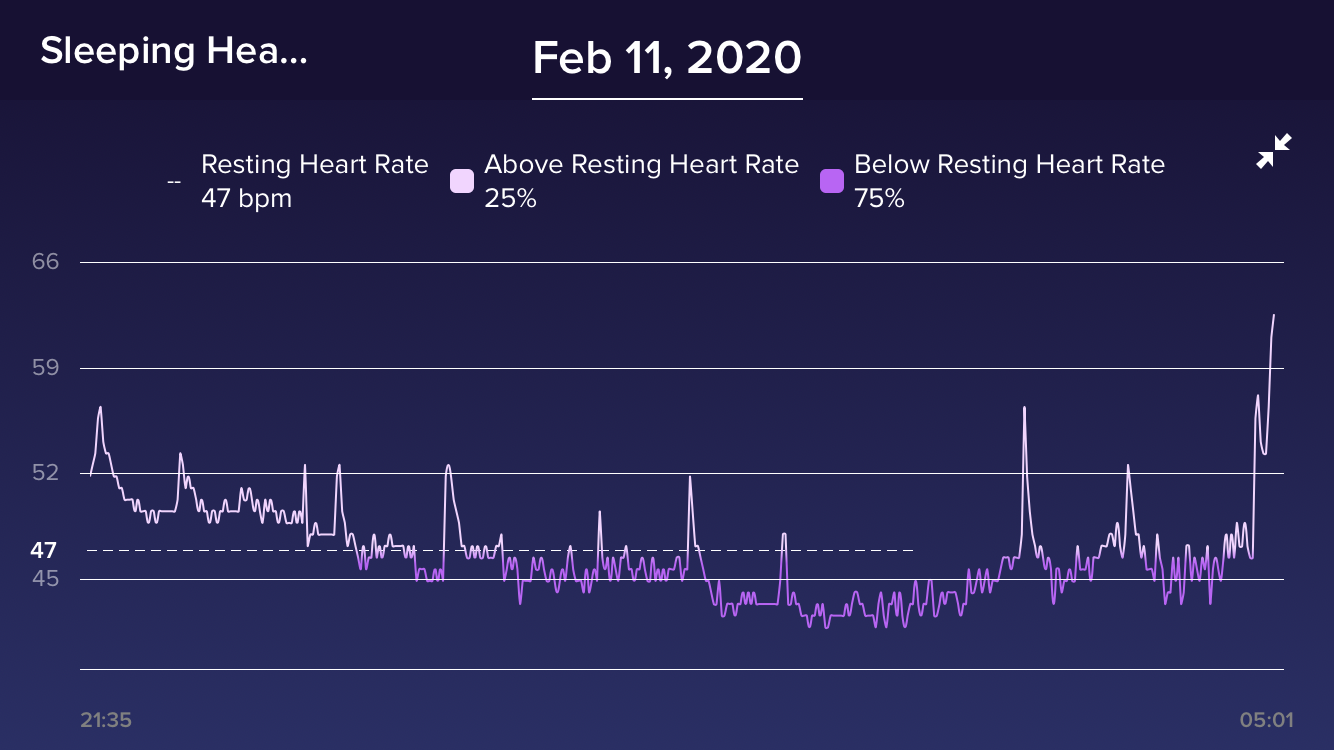The width and height of the screenshot is (1334, 750).
Task: Select the bold 47 resting rate marker
Action: pyautogui.click(x=43, y=550)
